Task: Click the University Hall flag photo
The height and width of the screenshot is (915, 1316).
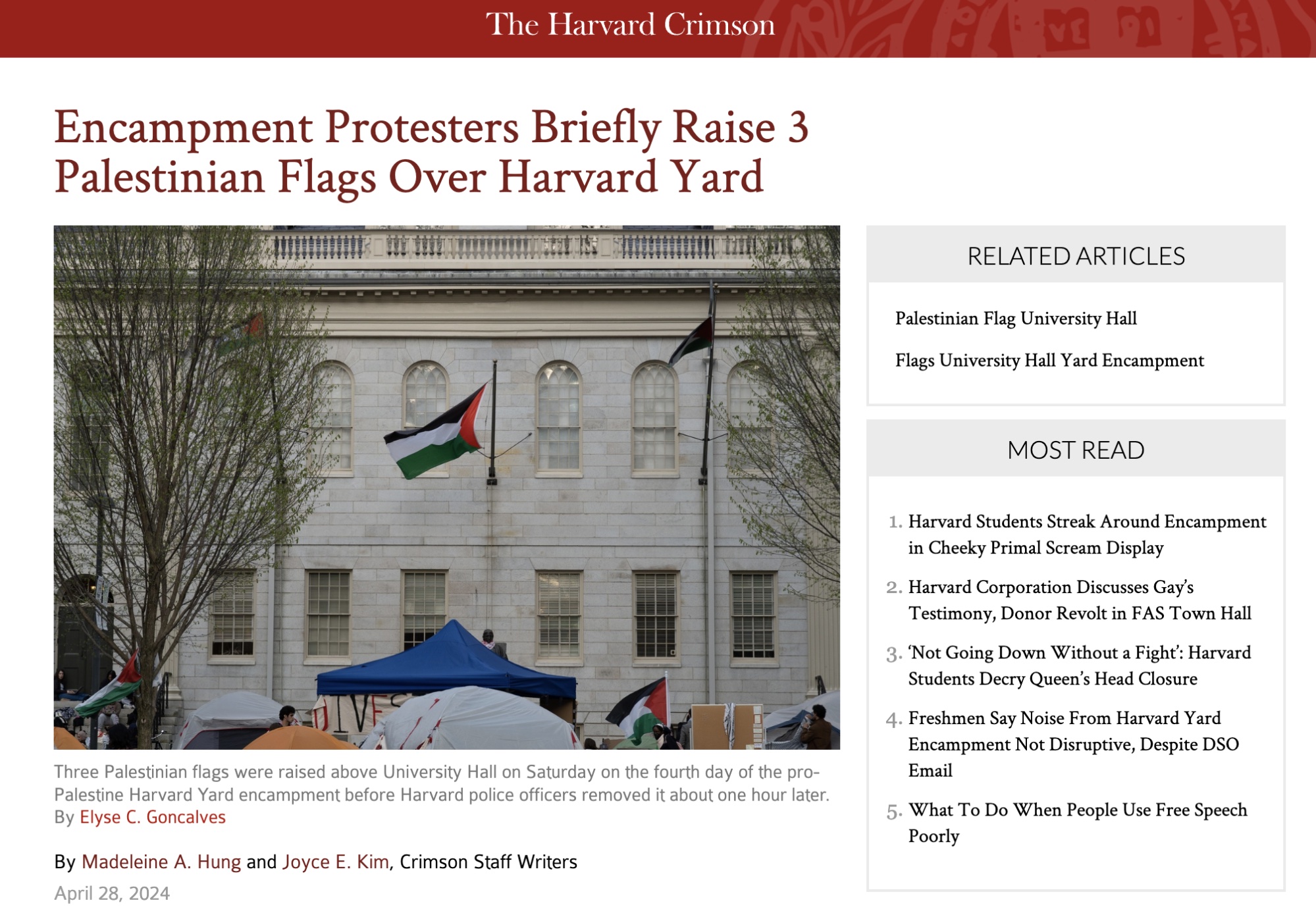Action: 446,487
